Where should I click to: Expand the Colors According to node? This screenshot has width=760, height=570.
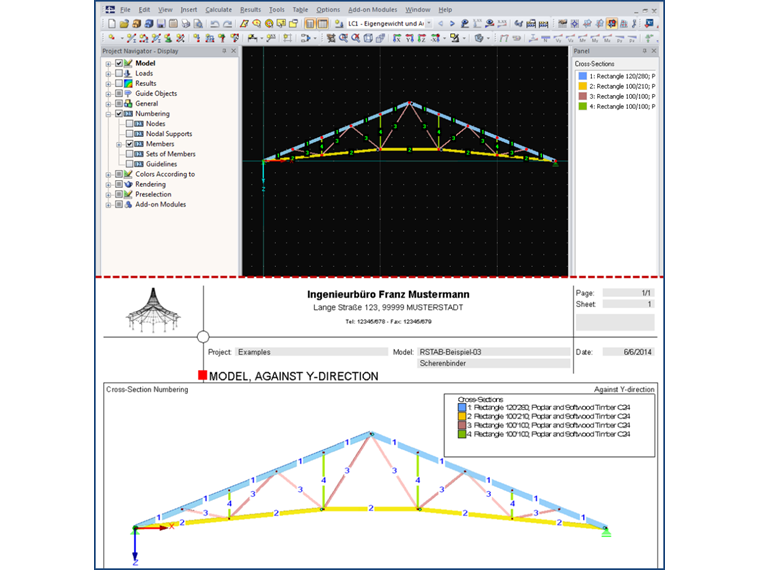pyautogui.click(x=109, y=174)
